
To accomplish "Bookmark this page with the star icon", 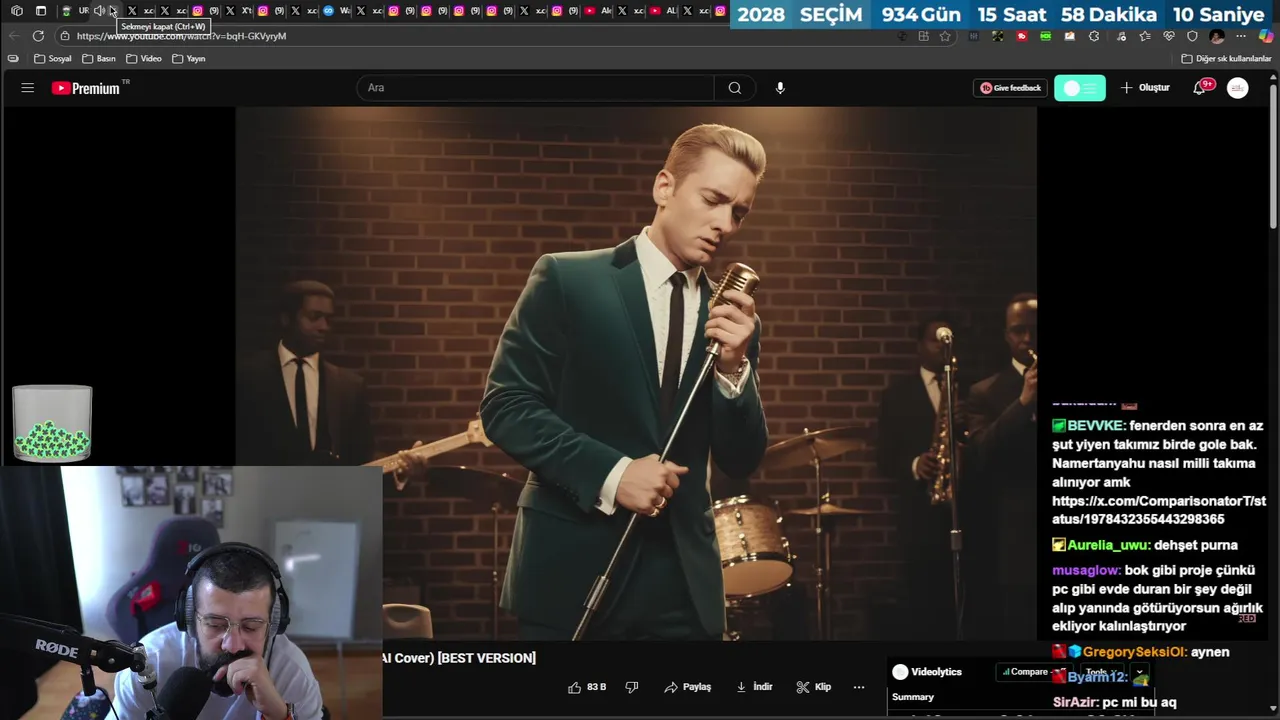I will 945,36.
